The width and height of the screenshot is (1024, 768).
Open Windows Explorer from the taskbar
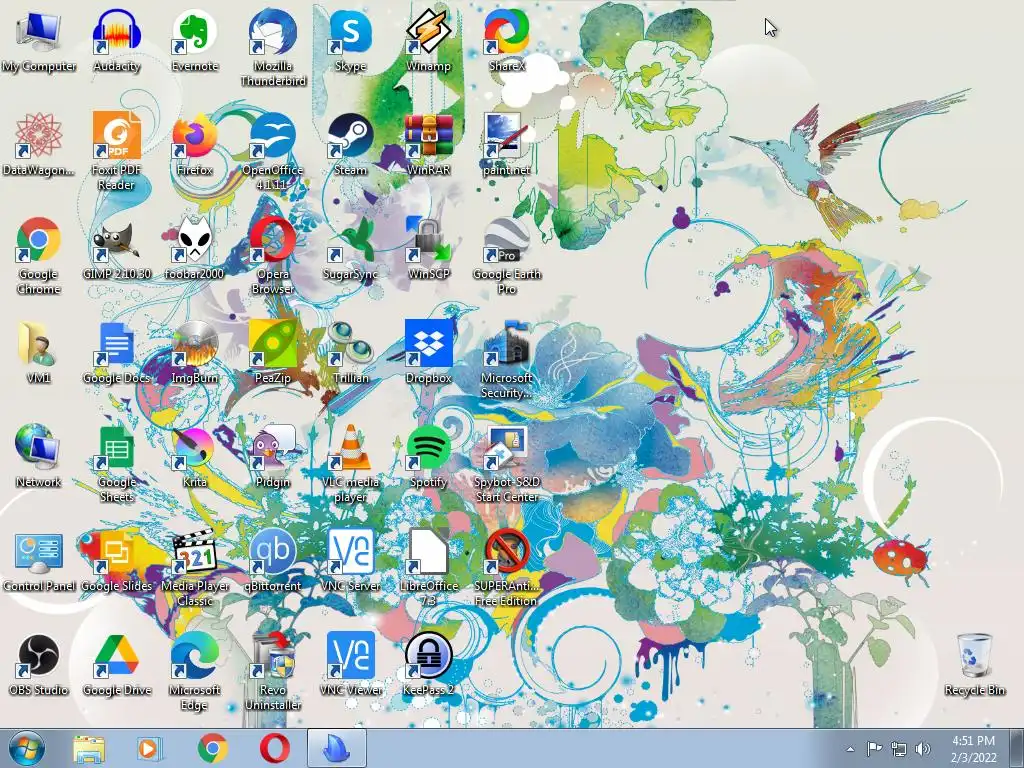coord(89,749)
